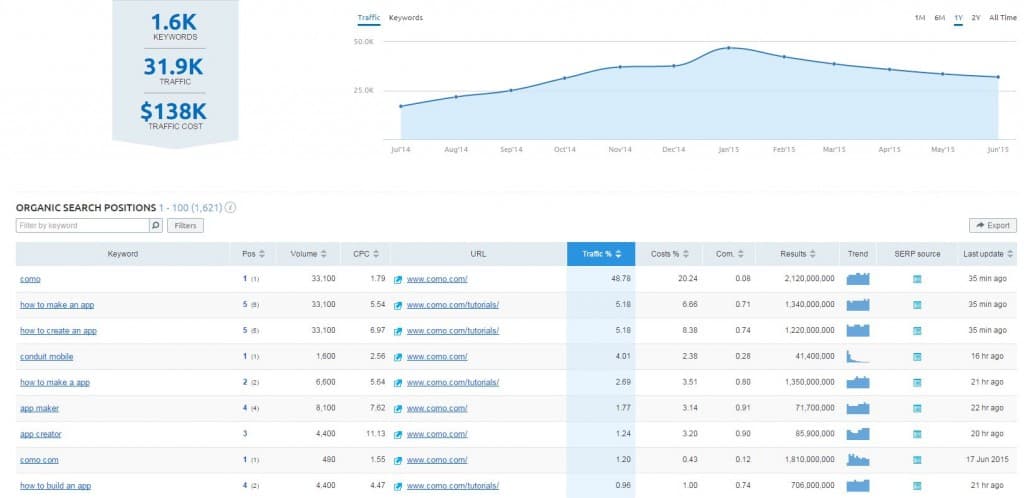Switch chart to Keywords tab
This screenshot has width=1024, height=498.
405,18
